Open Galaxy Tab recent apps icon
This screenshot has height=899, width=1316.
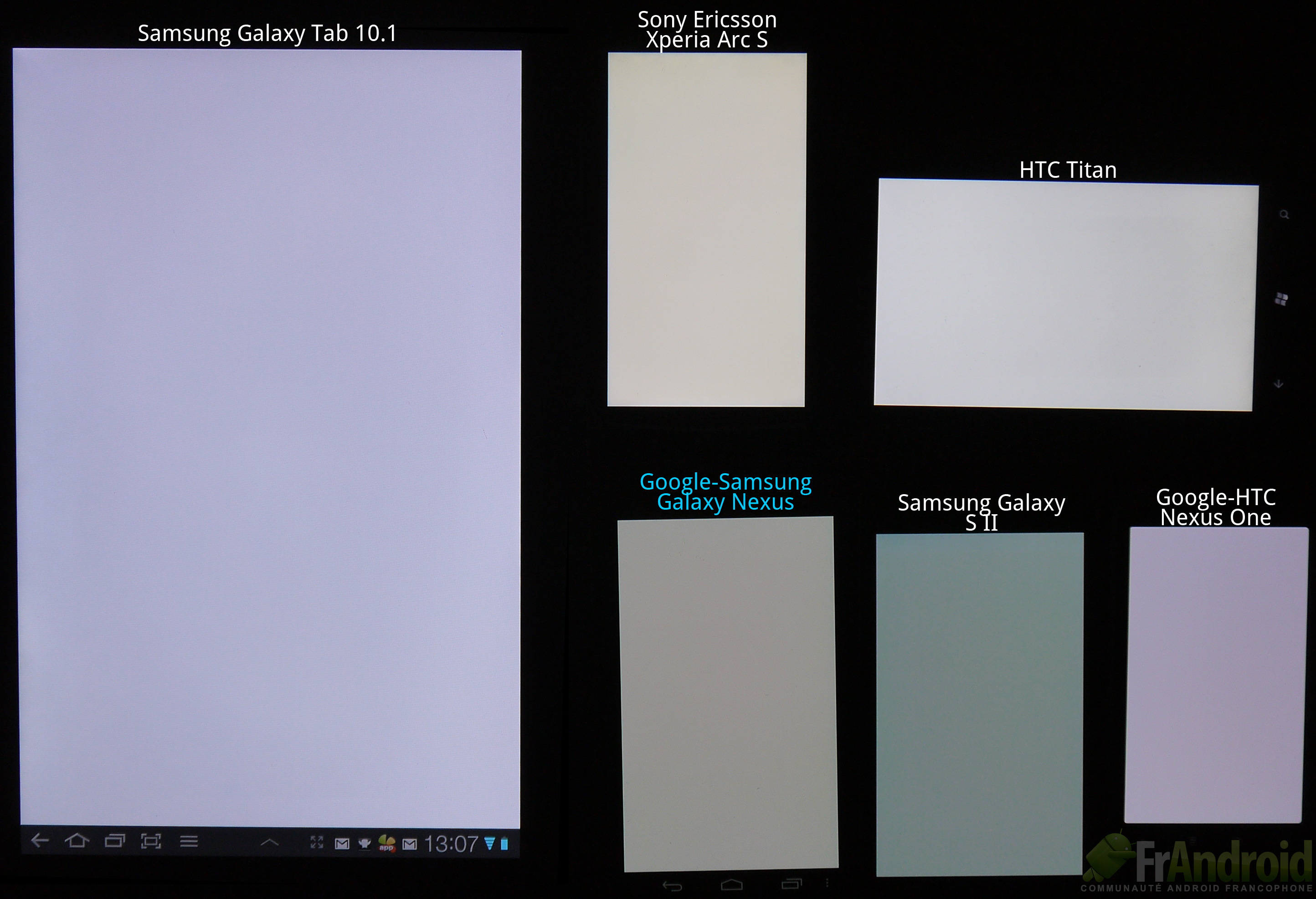pyautogui.click(x=115, y=841)
